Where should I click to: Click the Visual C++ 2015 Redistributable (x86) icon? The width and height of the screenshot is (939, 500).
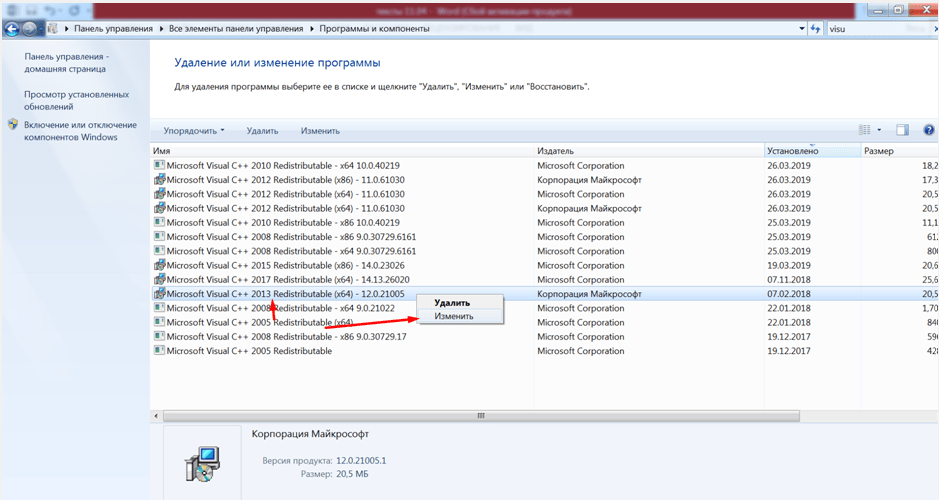click(x=158, y=266)
